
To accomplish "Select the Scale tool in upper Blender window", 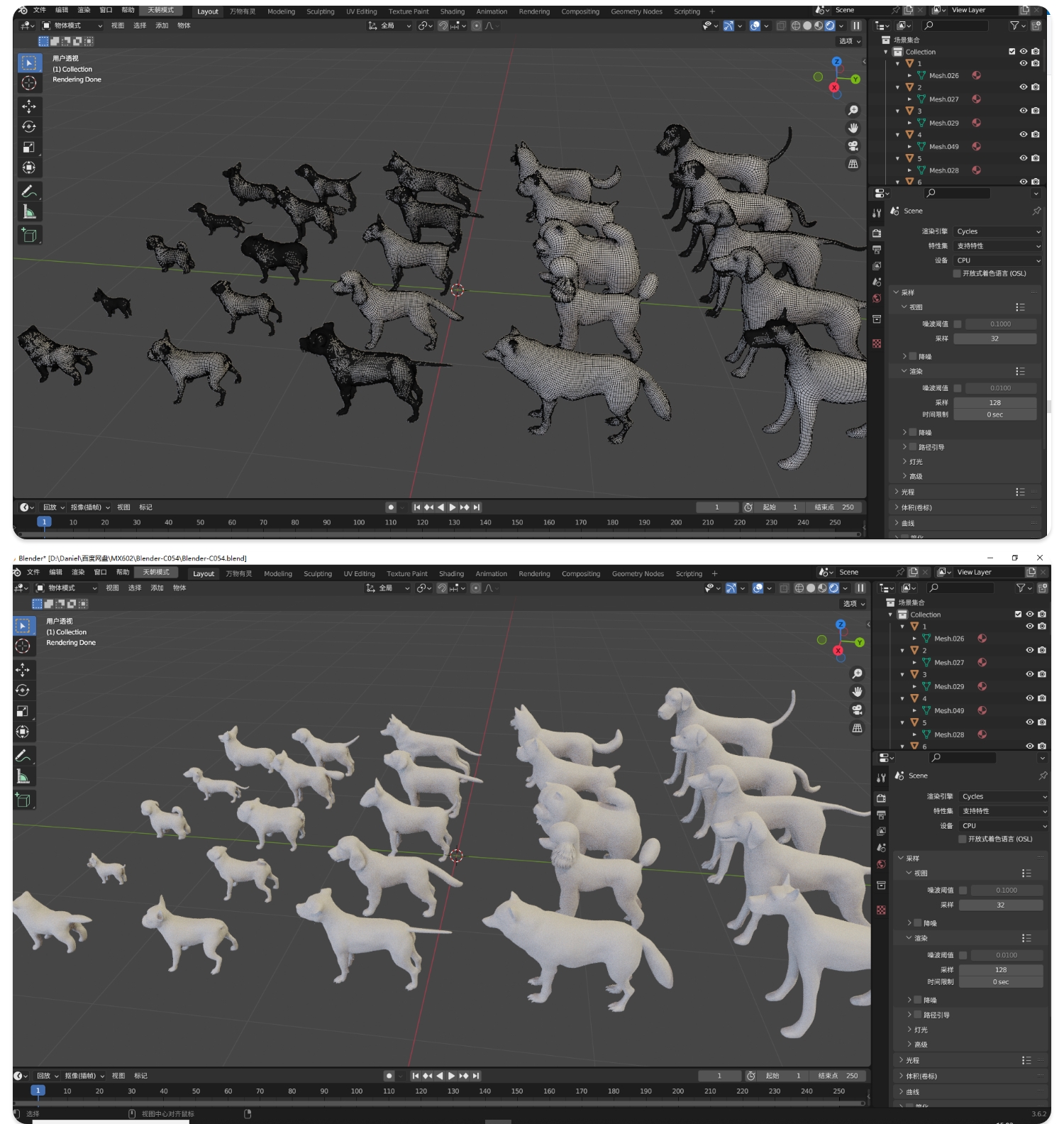I will (29, 148).
